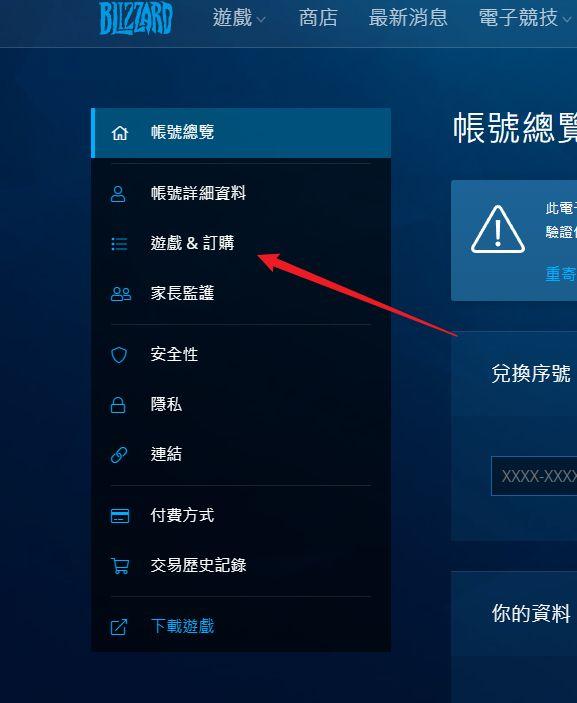This screenshot has height=703, width=577.
Task: Click the credit card icon for 付費方式
Action: (x=120, y=516)
